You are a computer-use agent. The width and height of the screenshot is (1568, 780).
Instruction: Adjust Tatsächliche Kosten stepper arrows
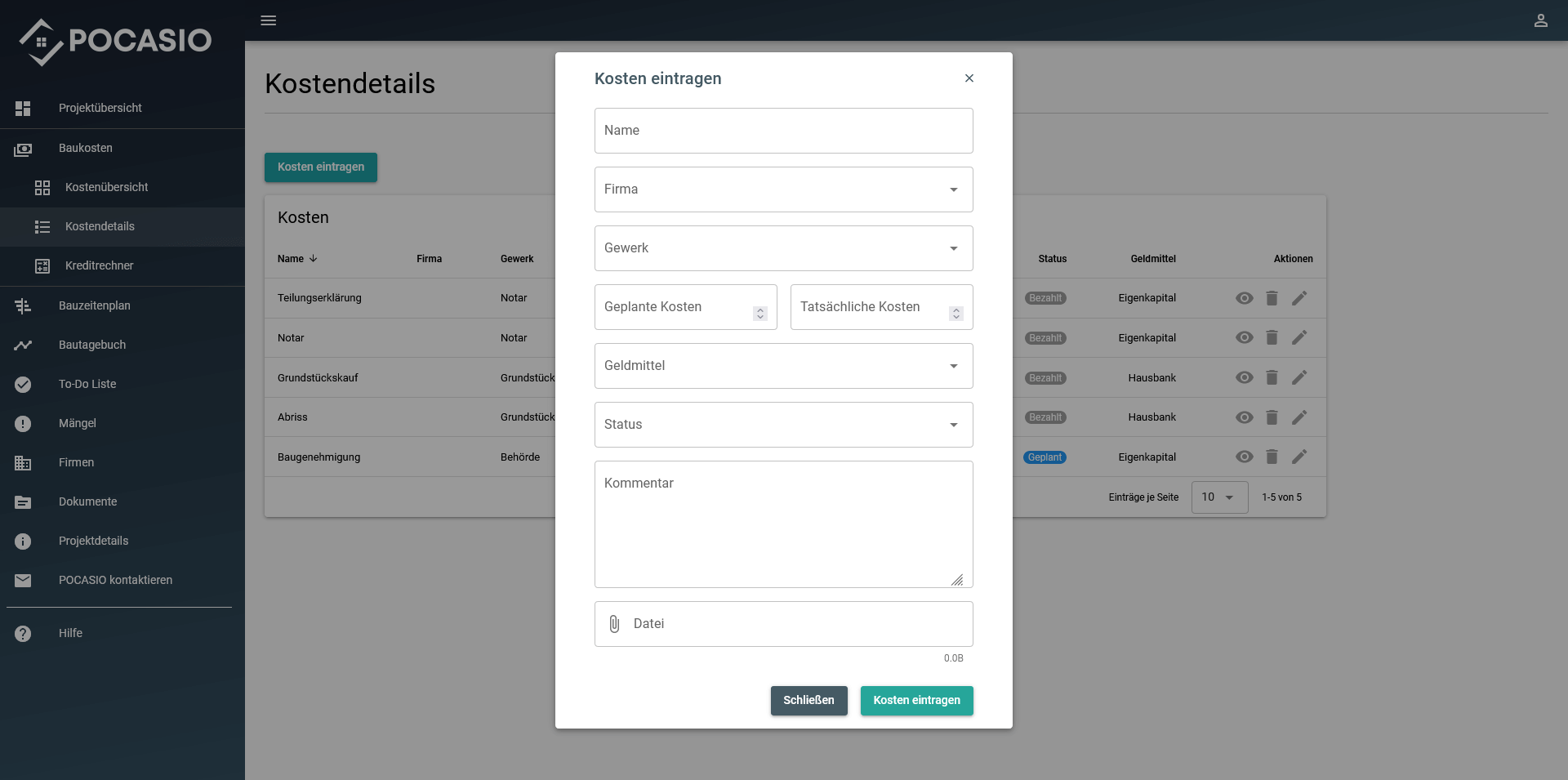tap(956, 314)
